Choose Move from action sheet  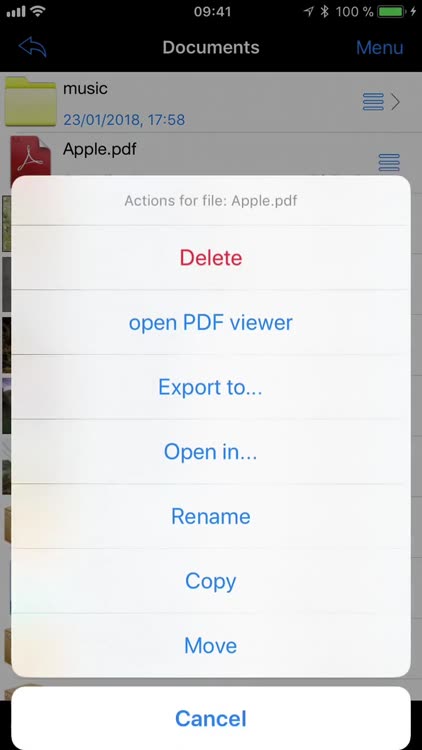click(211, 645)
